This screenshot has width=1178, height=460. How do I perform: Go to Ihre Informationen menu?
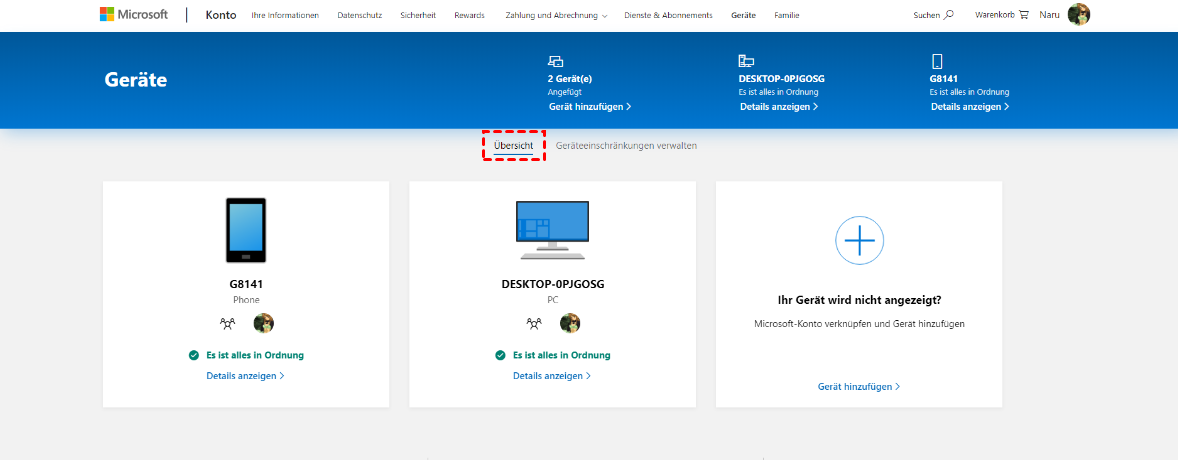(285, 15)
